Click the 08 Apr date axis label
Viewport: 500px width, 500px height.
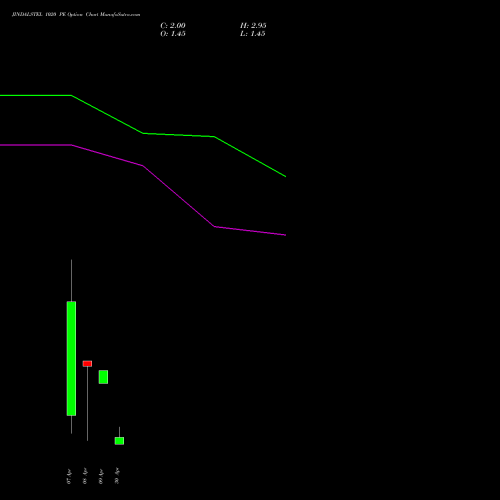85,476
